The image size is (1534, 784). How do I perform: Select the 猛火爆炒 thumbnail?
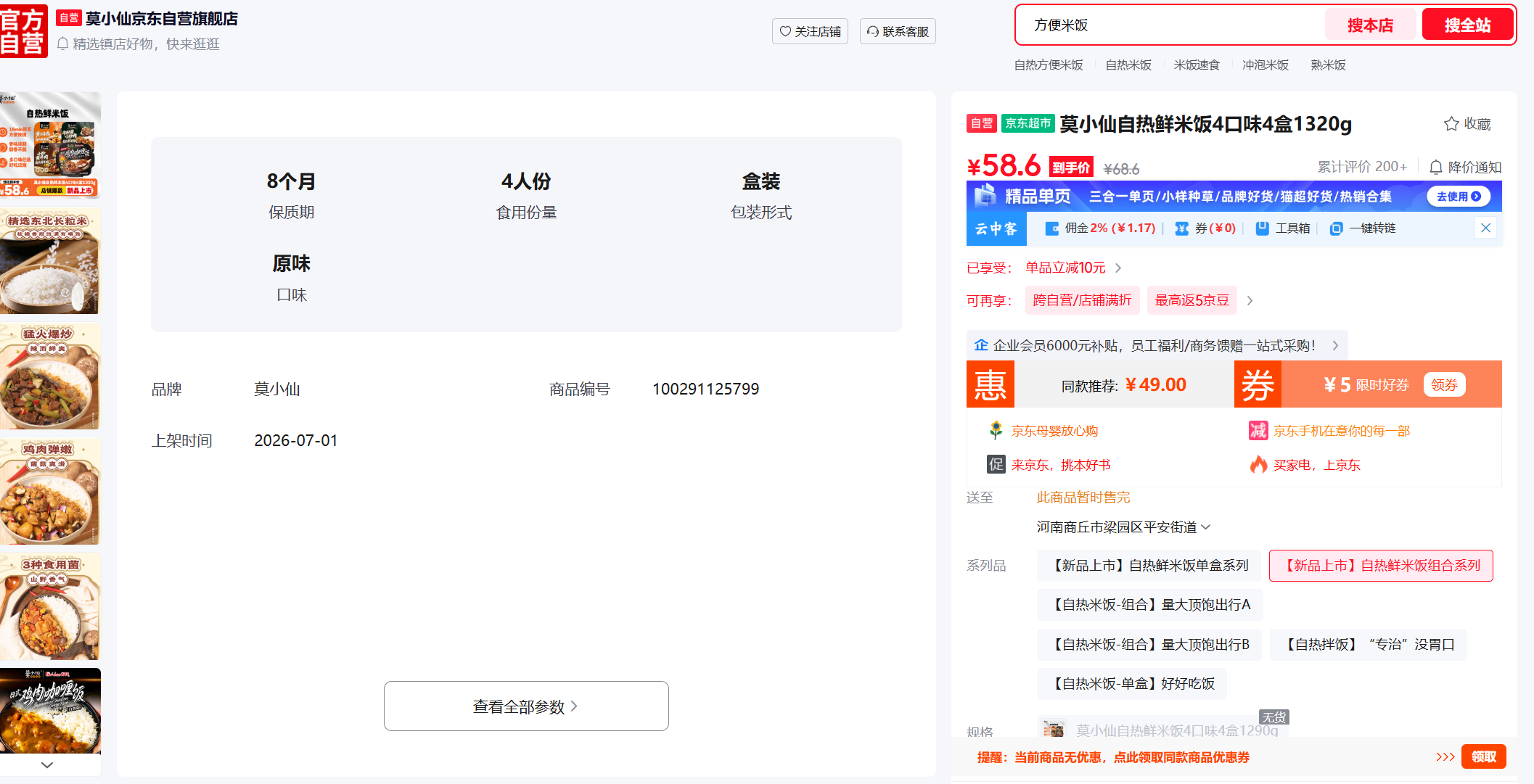(x=49, y=376)
